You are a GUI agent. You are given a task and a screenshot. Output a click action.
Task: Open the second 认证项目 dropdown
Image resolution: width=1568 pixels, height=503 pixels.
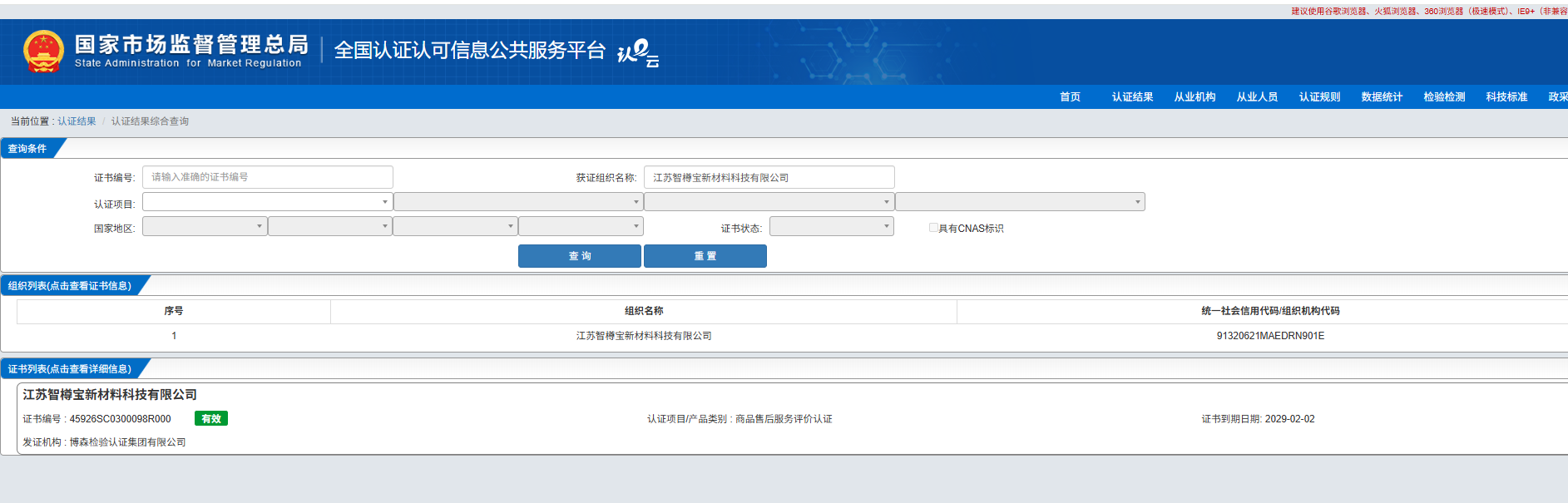[x=518, y=202]
